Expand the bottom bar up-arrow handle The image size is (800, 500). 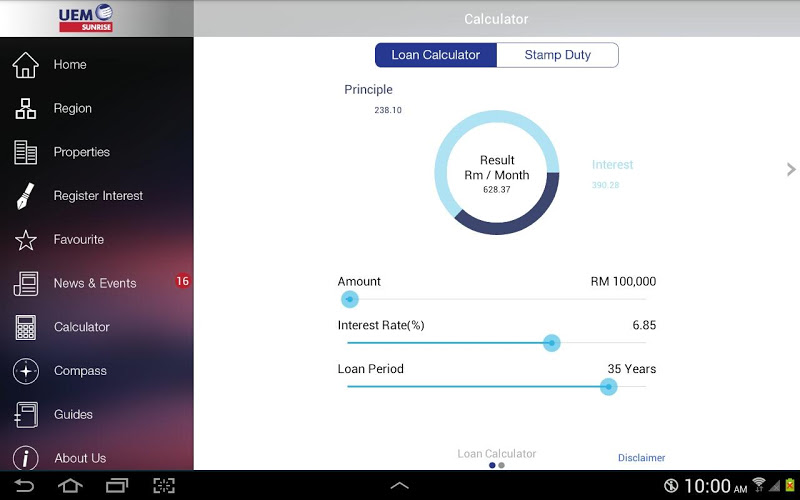(x=399, y=485)
